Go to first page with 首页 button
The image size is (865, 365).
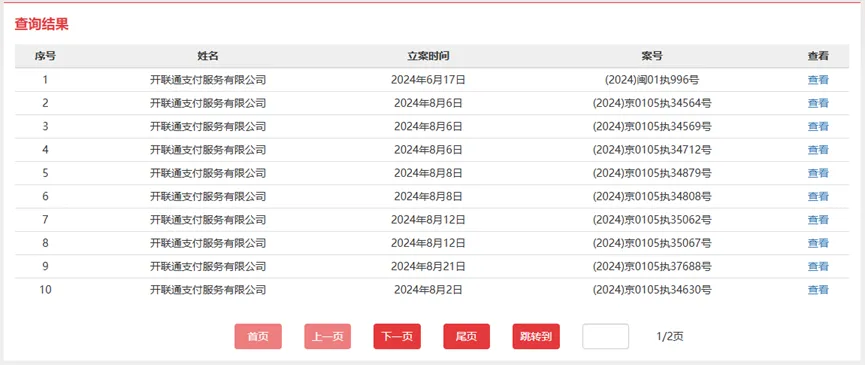pyautogui.click(x=258, y=336)
